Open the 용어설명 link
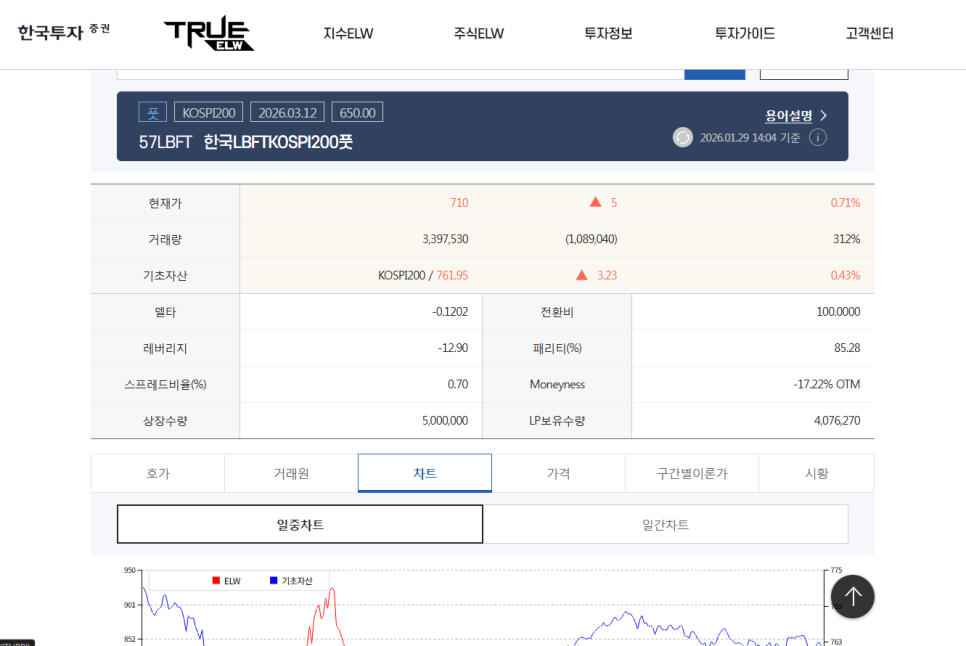The image size is (966, 646). coord(789,115)
